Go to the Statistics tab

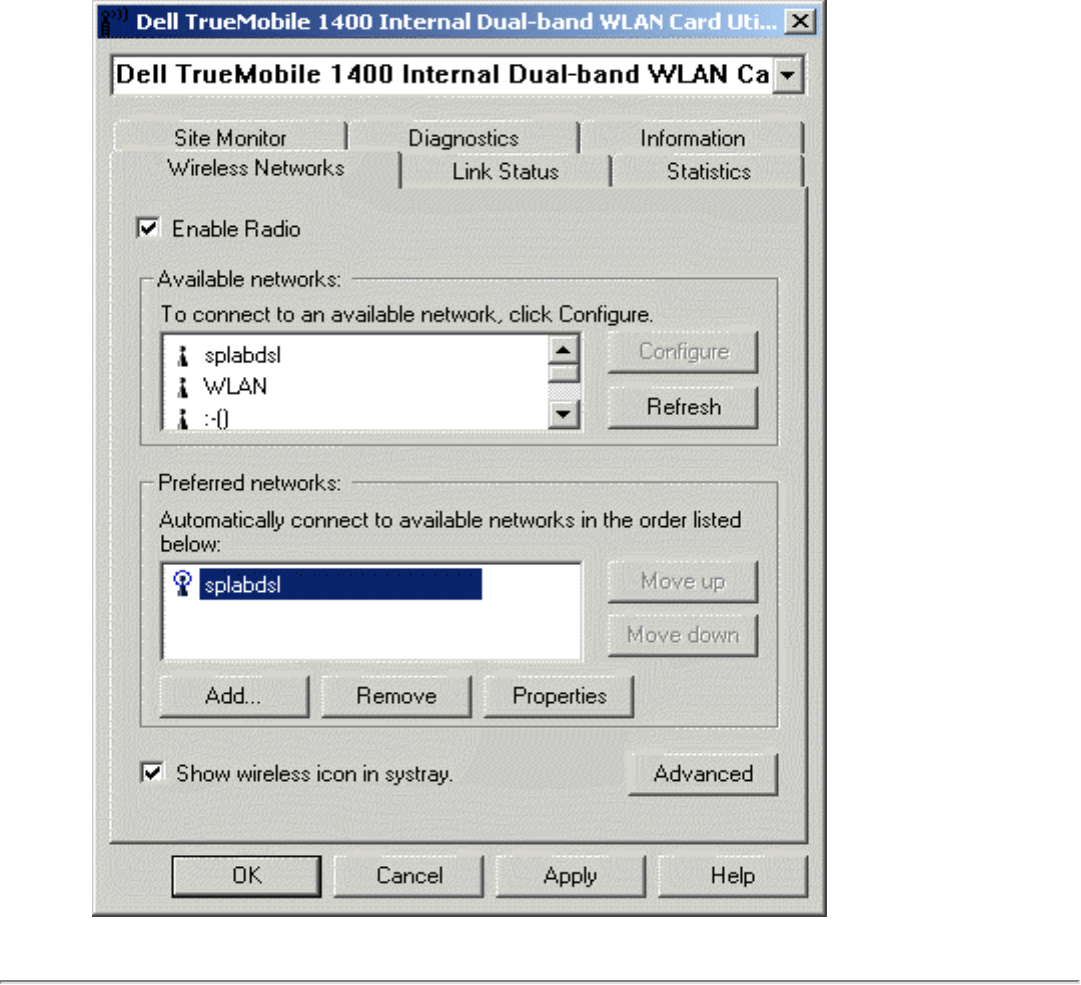click(708, 171)
